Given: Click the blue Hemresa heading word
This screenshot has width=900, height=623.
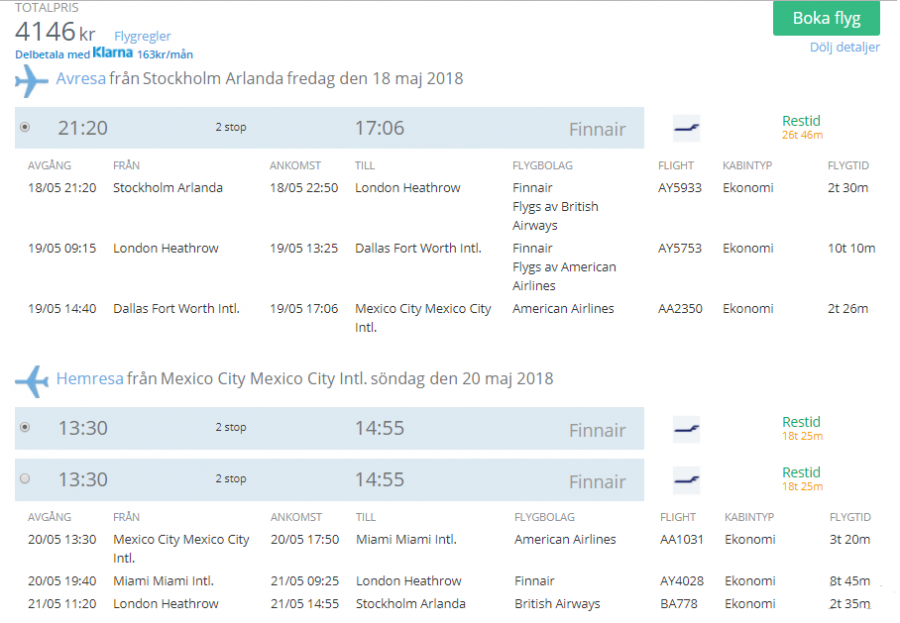Looking at the screenshot, I should tap(89, 379).
